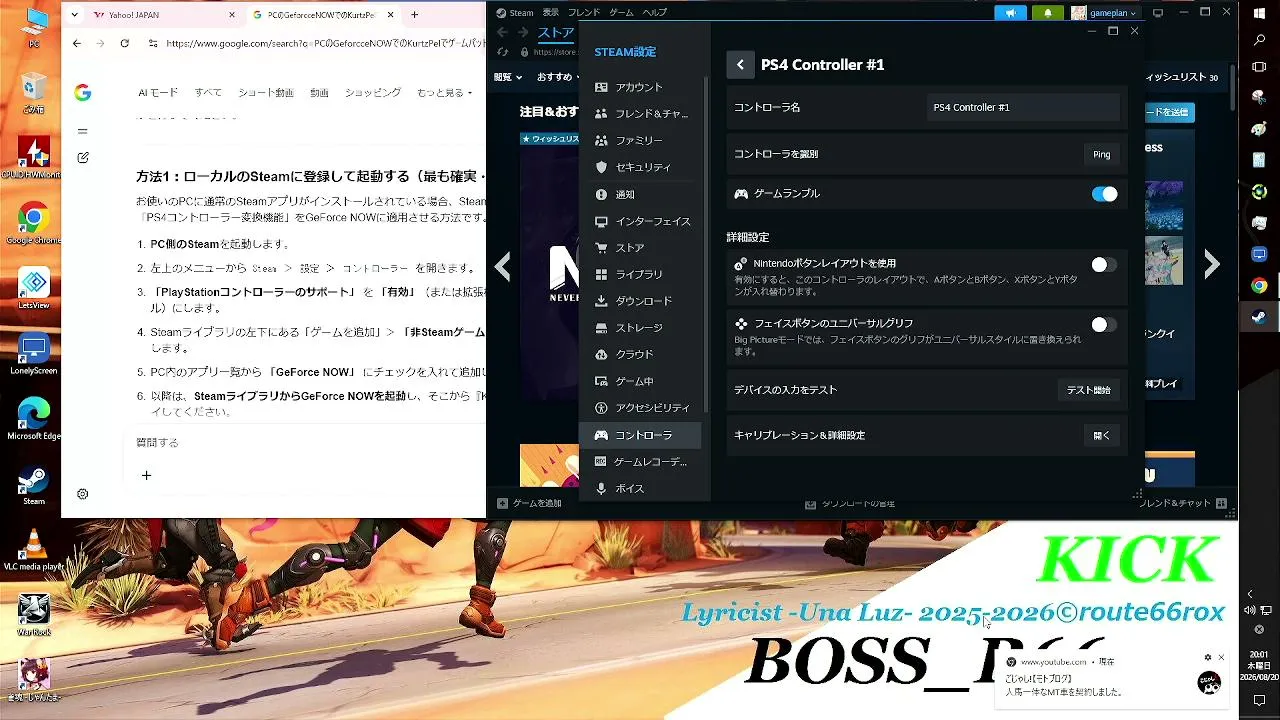Image resolution: width=1280 pixels, height=720 pixels.
Task: Open Google Chrome desktop shortcut
Action: coord(33,223)
